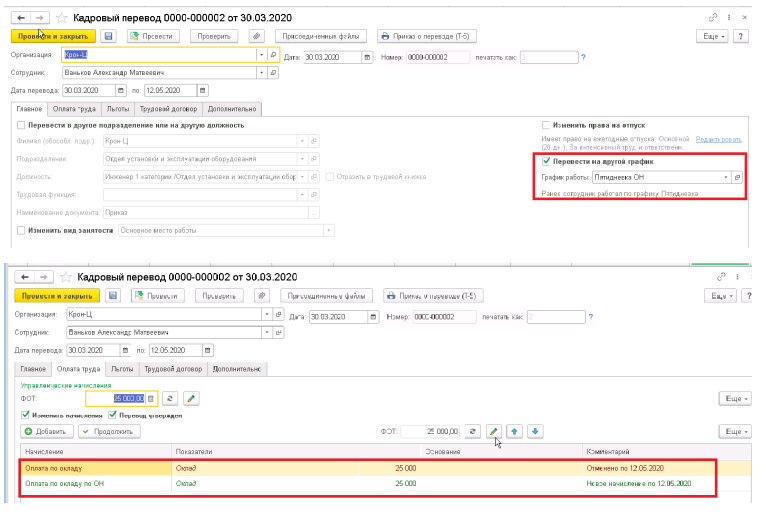Screen dimensions: 762x519
Task: Expand the График работы dropdown
Action: pyautogui.click(x=724, y=177)
